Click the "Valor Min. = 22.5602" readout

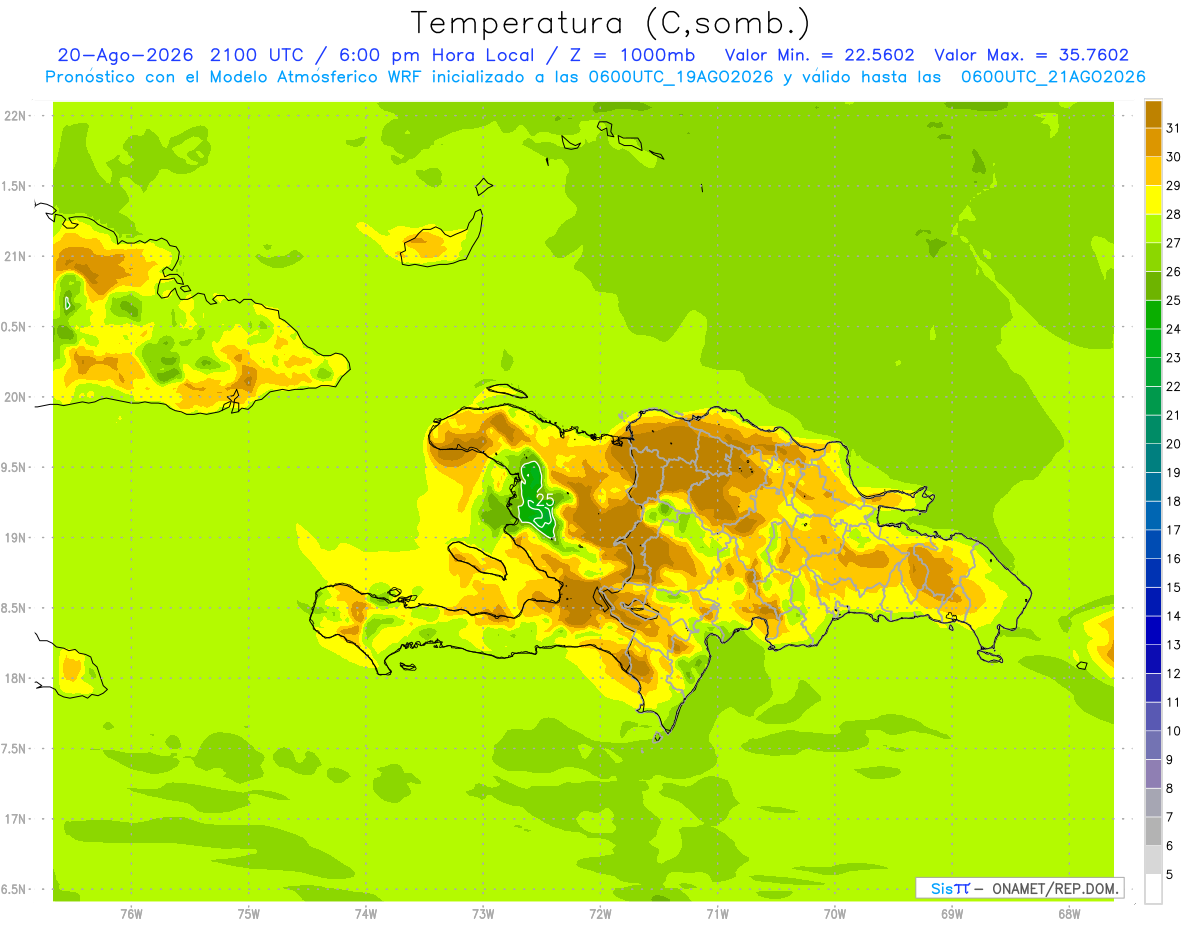click(x=822, y=55)
